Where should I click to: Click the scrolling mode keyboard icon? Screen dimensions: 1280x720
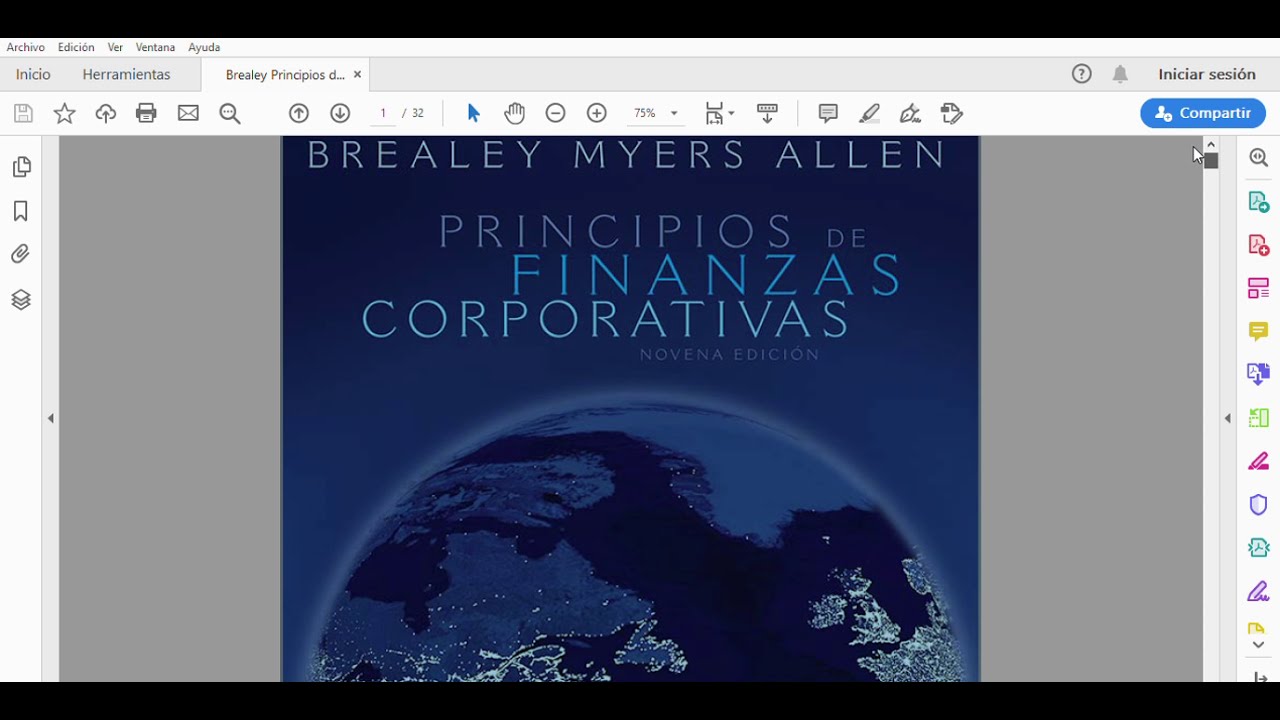pos(768,113)
